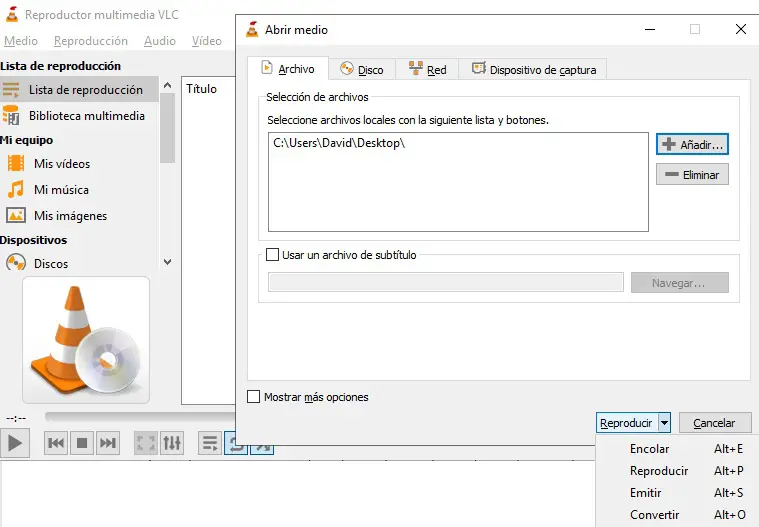Open the Medio menu

click(x=21, y=41)
